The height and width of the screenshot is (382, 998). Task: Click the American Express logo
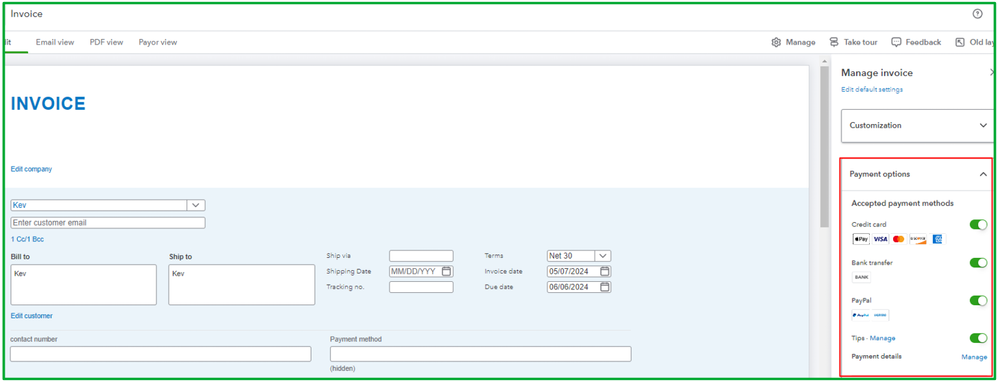937,239
